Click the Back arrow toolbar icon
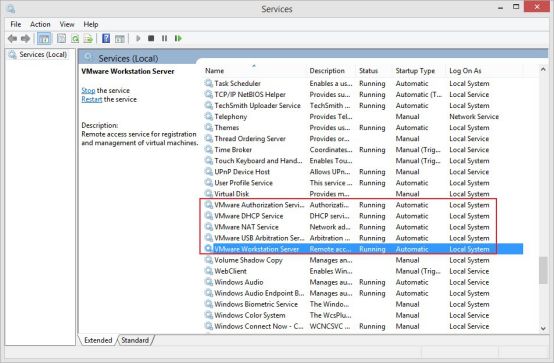The width and height of the screenshot is (554, 364). [x=12, y=39]
